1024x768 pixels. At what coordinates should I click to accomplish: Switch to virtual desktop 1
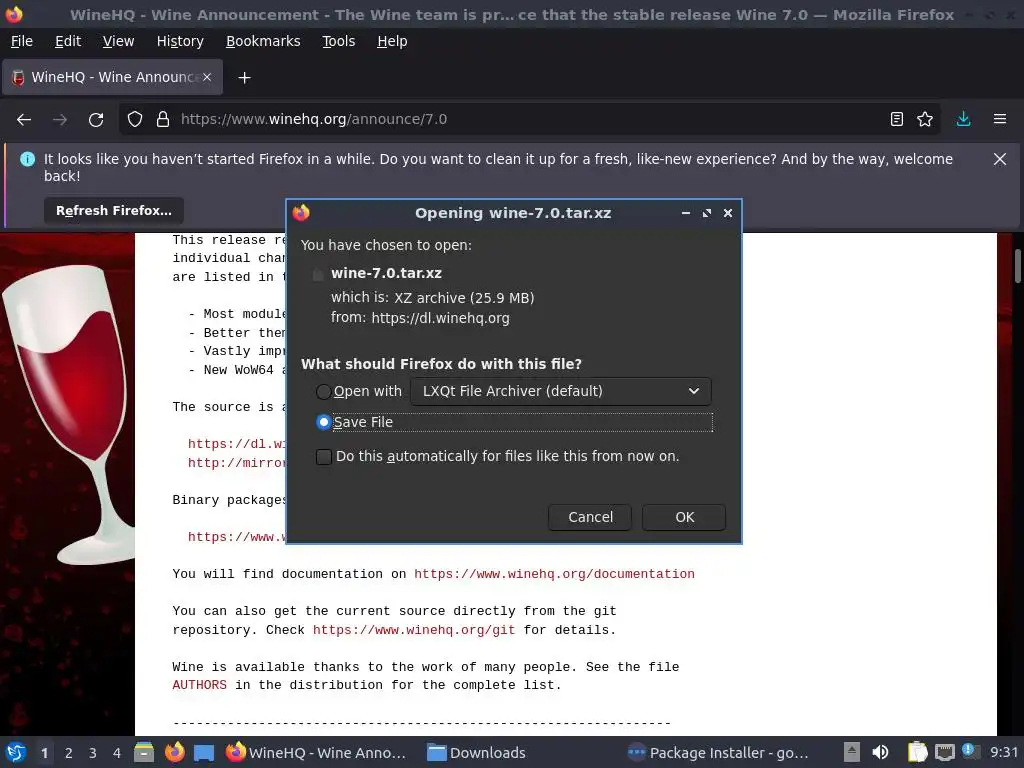(44, 753)
